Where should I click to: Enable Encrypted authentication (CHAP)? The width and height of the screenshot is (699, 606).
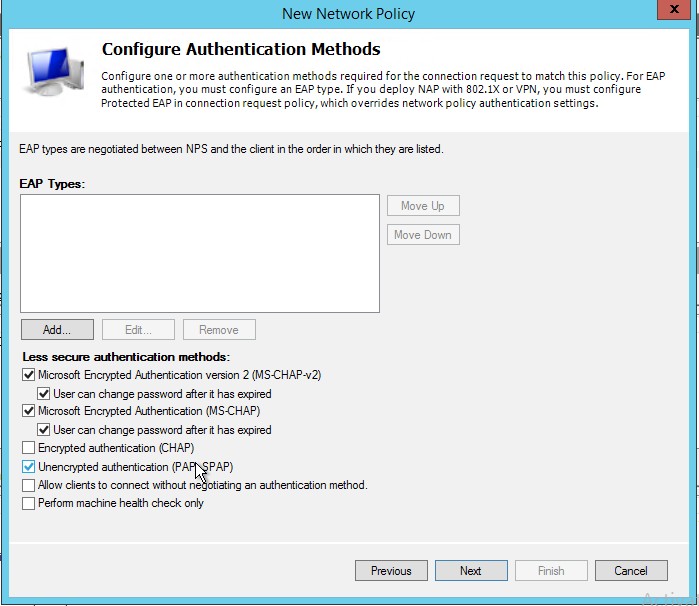click(x=28, y=448)
